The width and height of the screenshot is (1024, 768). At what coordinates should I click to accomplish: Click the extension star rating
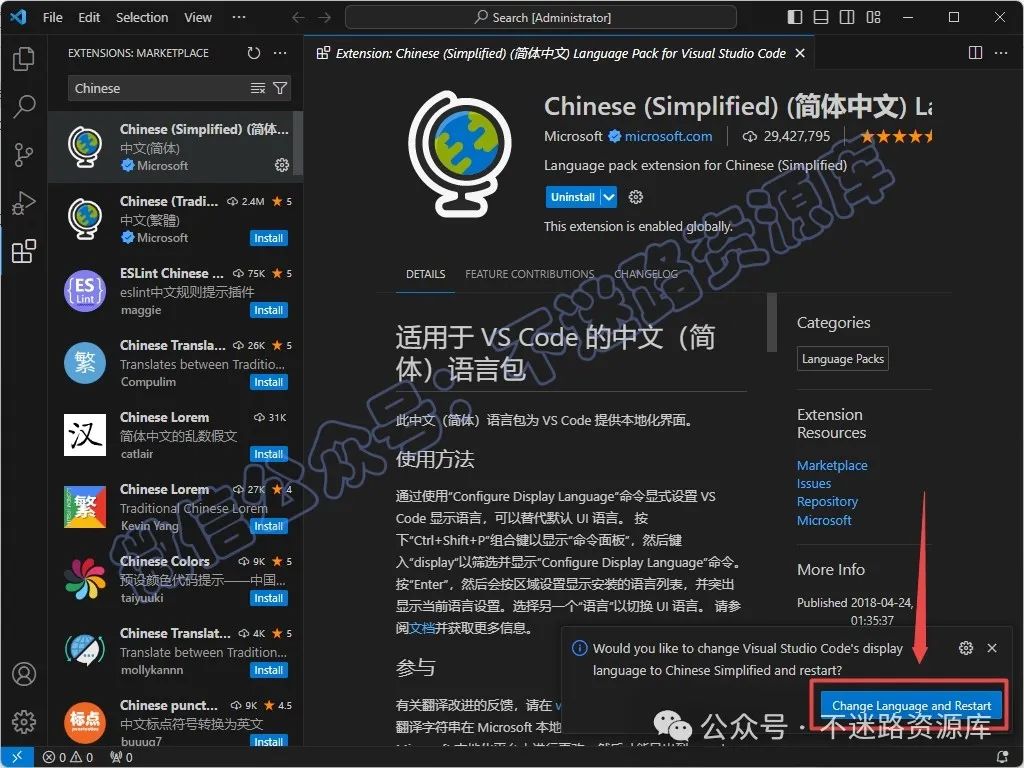(896, 136)
